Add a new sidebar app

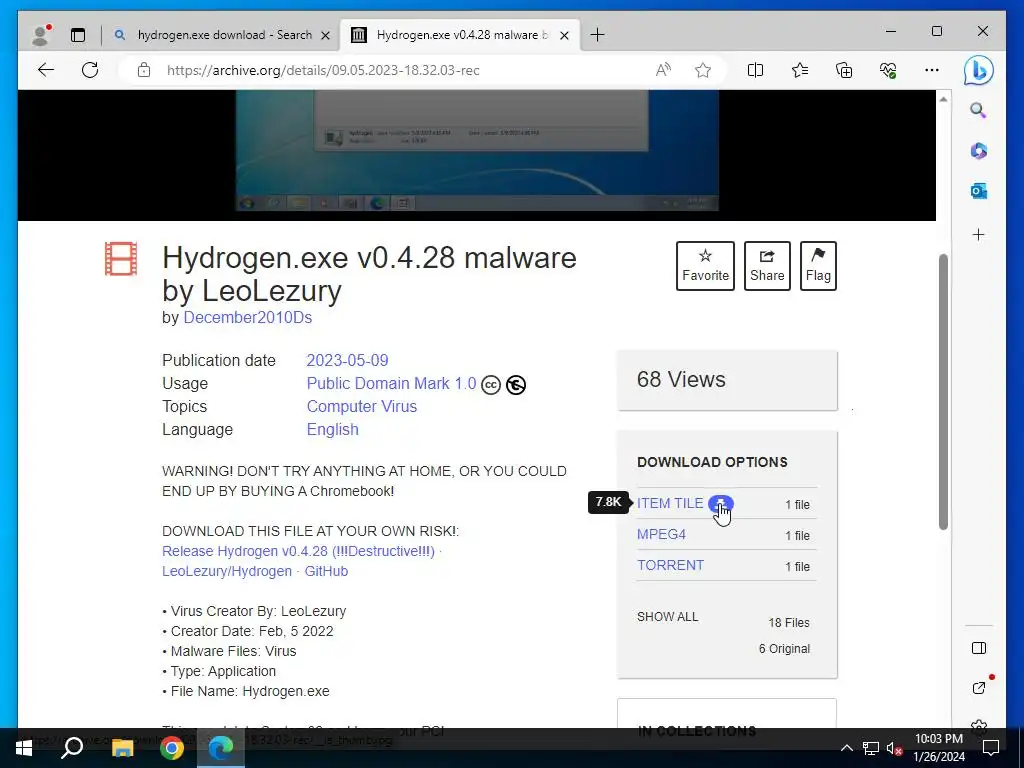978,234
